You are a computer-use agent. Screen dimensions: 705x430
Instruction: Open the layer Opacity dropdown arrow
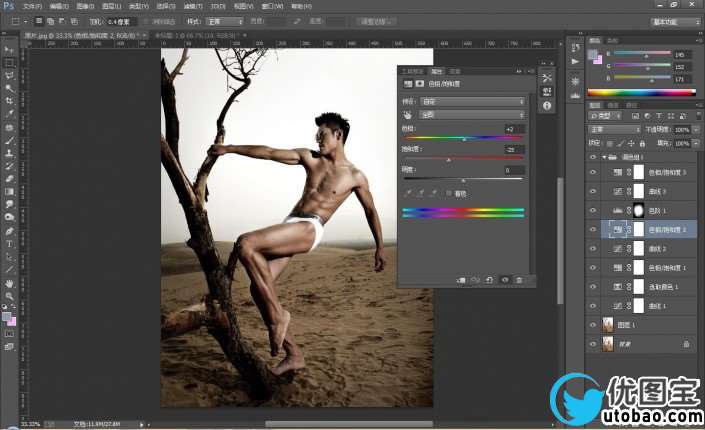pos(696,130)
